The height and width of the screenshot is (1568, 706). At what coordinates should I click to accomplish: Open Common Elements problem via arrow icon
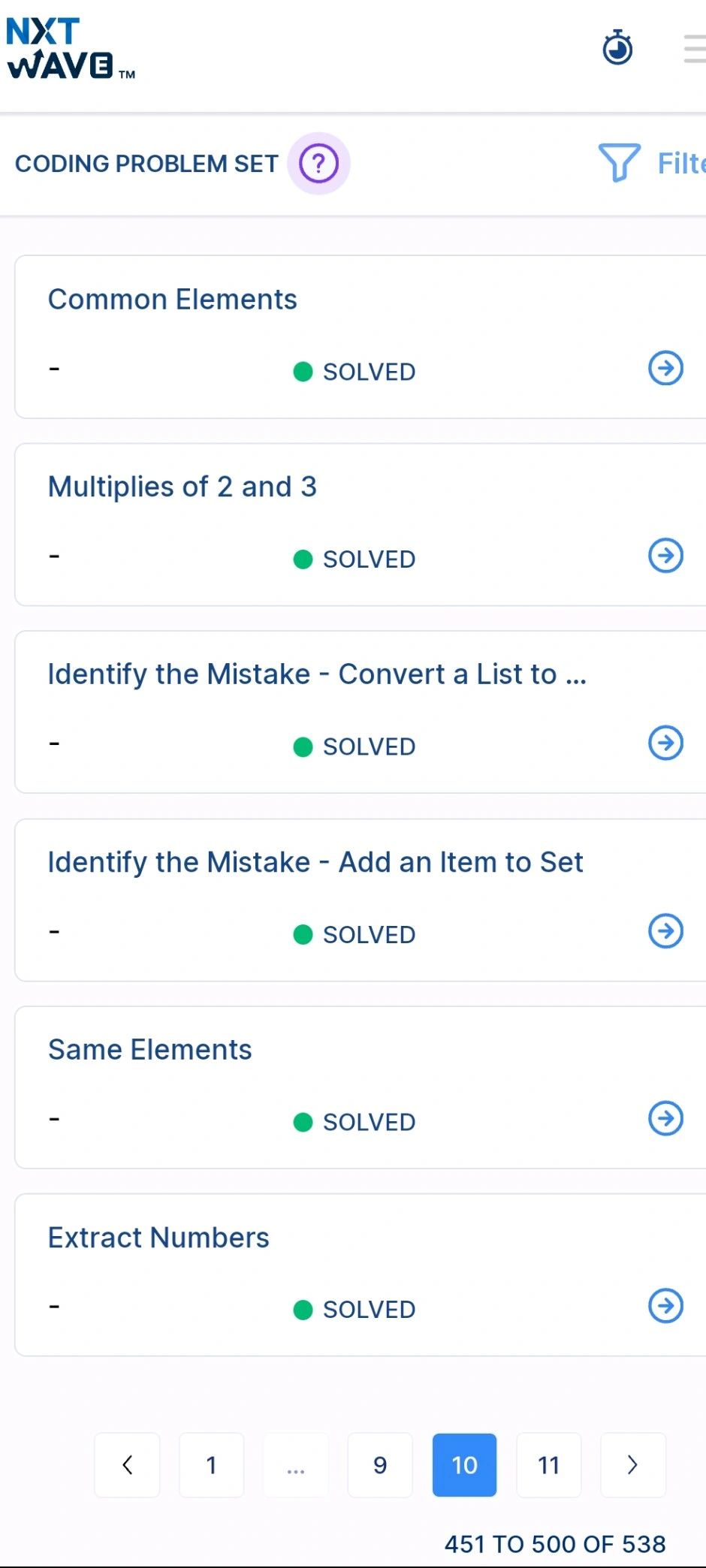665,368
